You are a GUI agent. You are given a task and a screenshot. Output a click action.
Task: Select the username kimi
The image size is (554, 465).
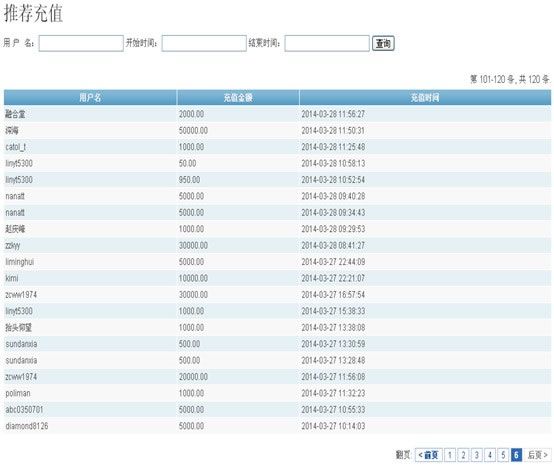point(12,278)
